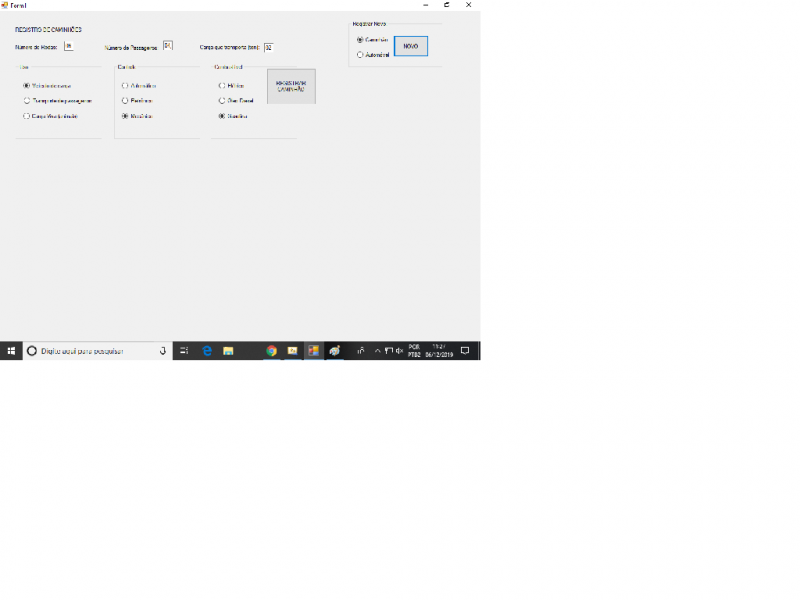Click the muted volume icon in the tray
The height and width of the screenshot is (600, 800).
399,351
